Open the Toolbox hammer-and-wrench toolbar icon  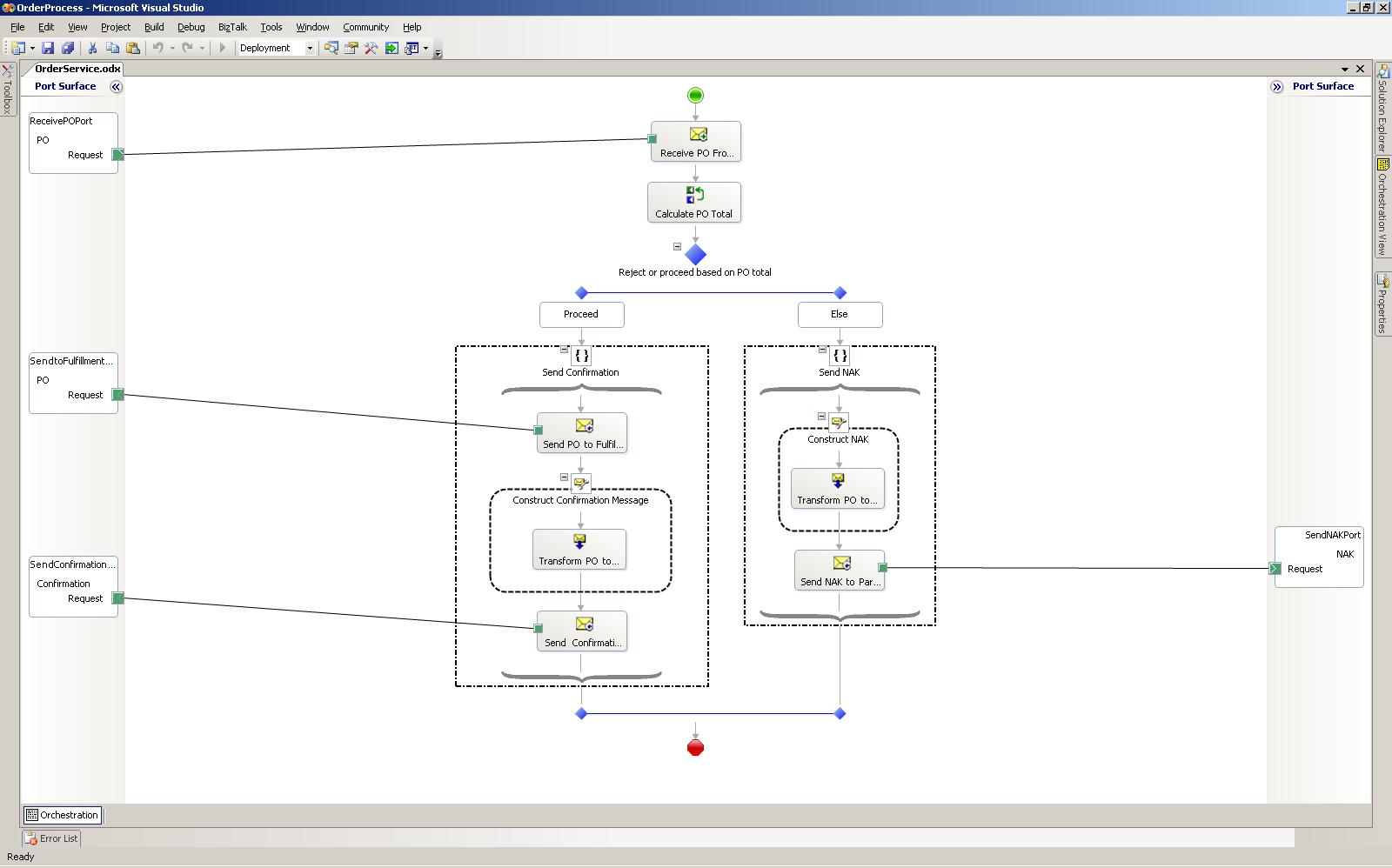pos(371,48)
